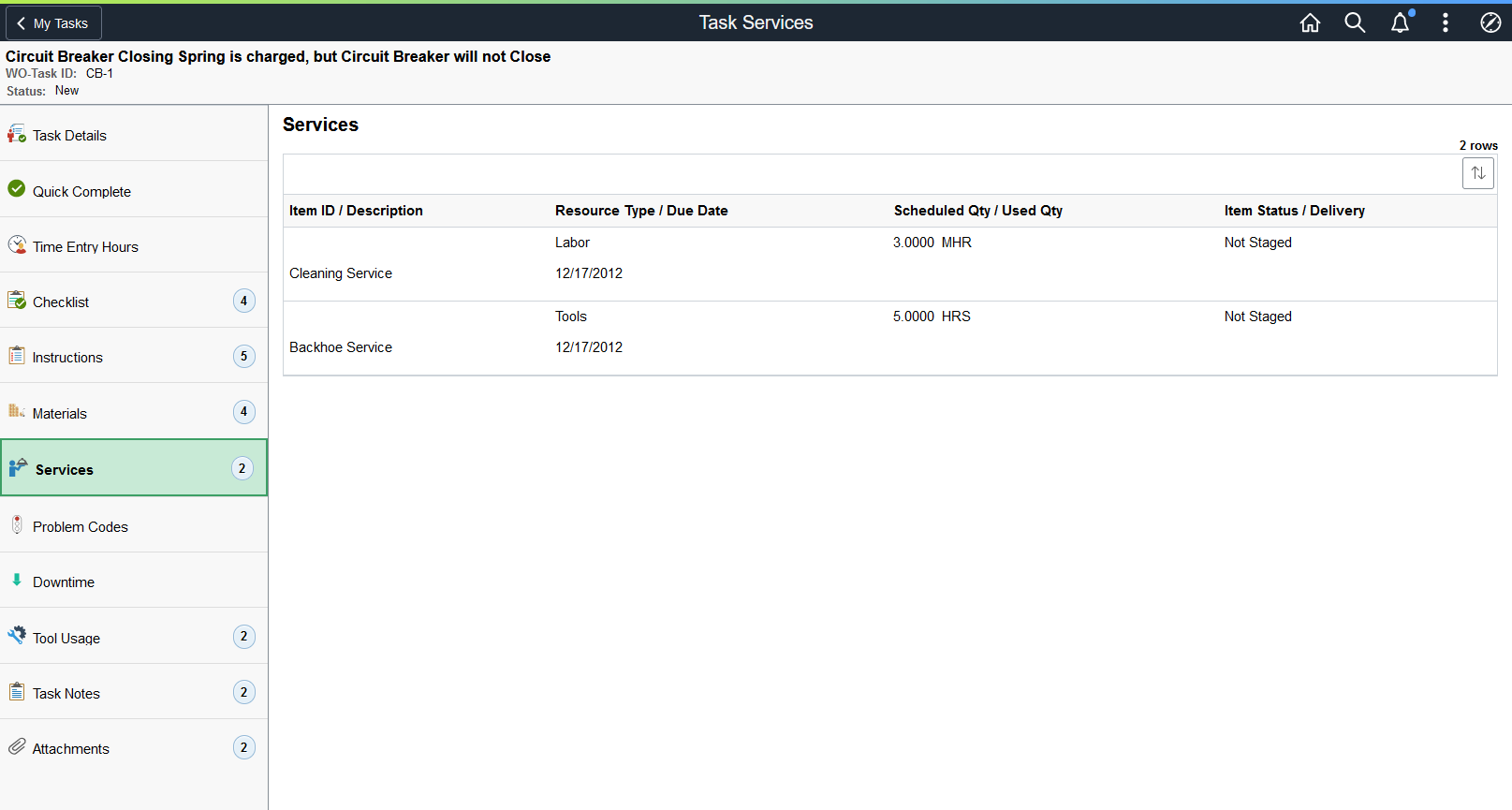Screen dimensions: 1512x810
Task: Click the Instructions count badge 5
Action: coord(244,356)
